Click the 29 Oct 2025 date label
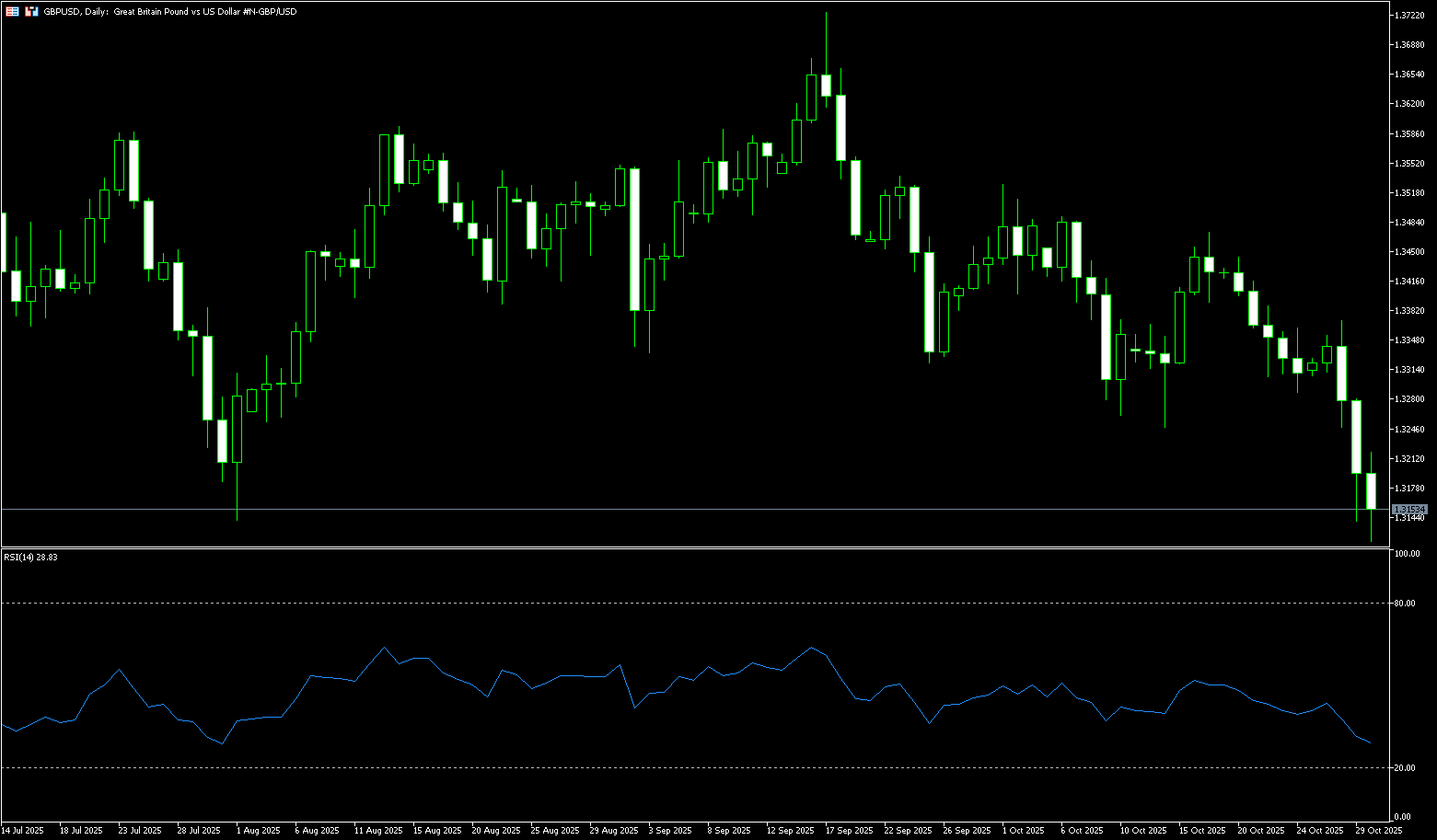 tap(1379, 830)
